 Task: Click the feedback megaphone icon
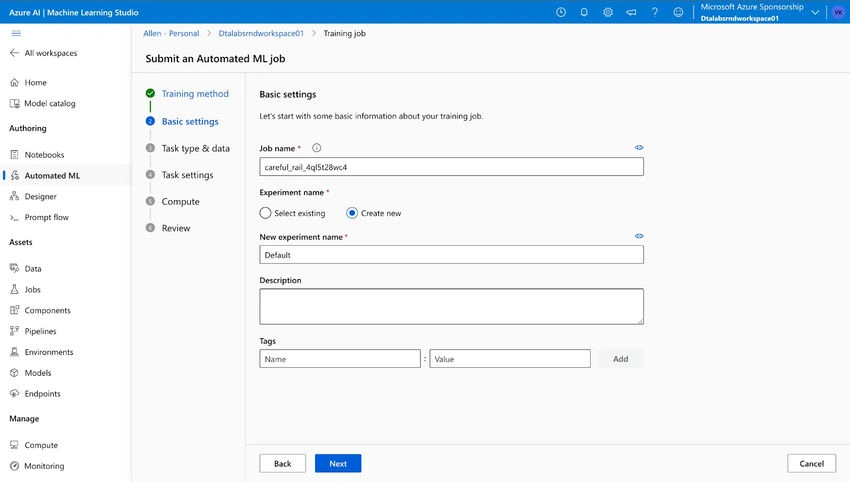pyautogui.click(x=631, y=12)
